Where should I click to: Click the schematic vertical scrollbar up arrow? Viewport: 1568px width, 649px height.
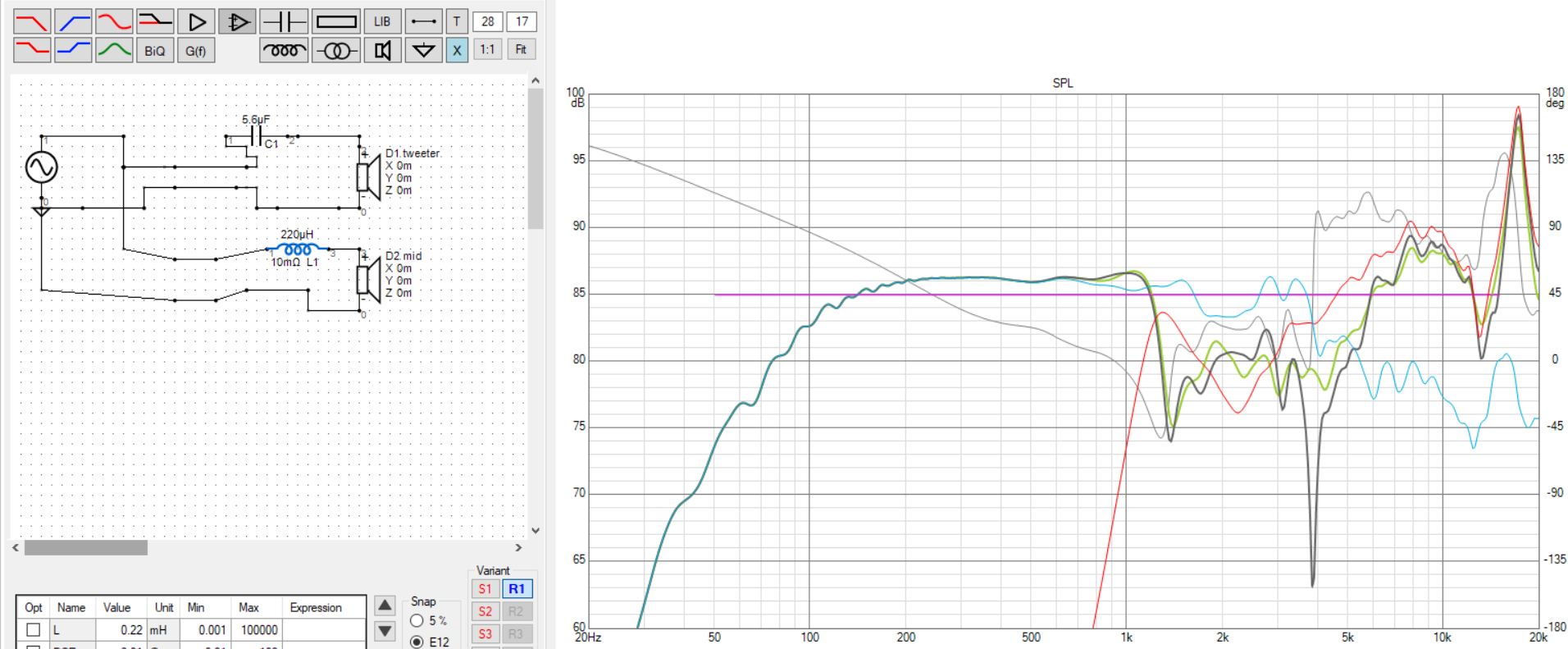536,80
